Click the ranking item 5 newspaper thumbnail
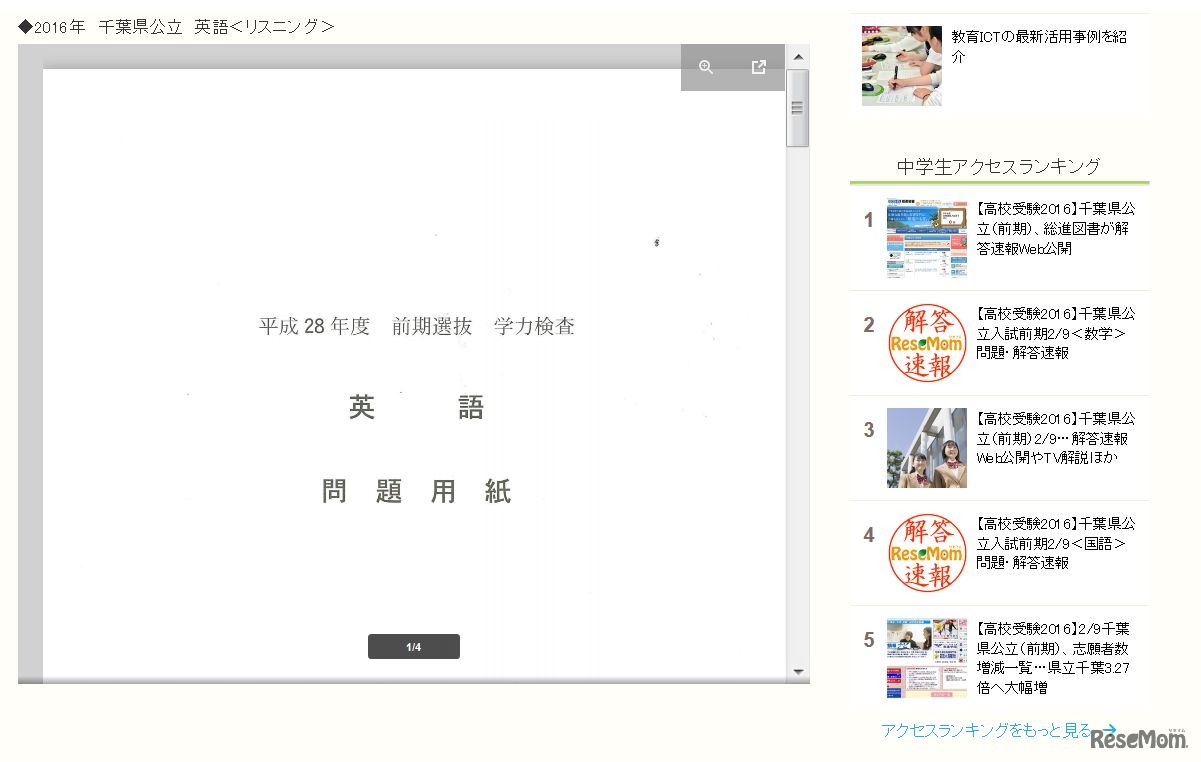This screenshot has height=762, width=1201. tap(925, 657)
